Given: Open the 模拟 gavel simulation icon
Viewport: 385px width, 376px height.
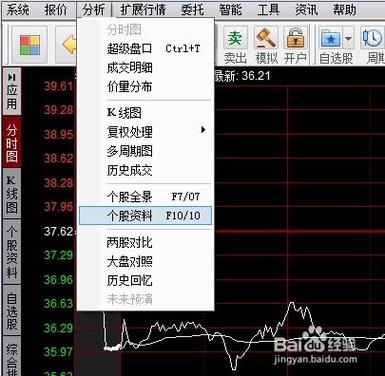Looking at the screenshot, I should pyautogui.click(x=266, y=38).
